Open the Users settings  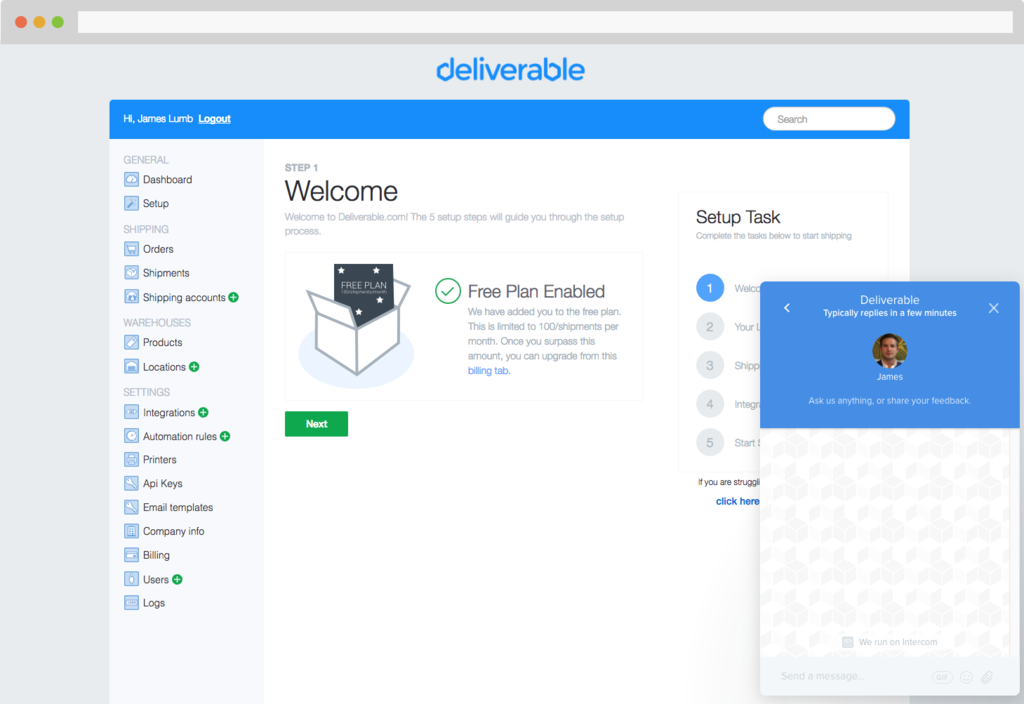click(155, 579)
